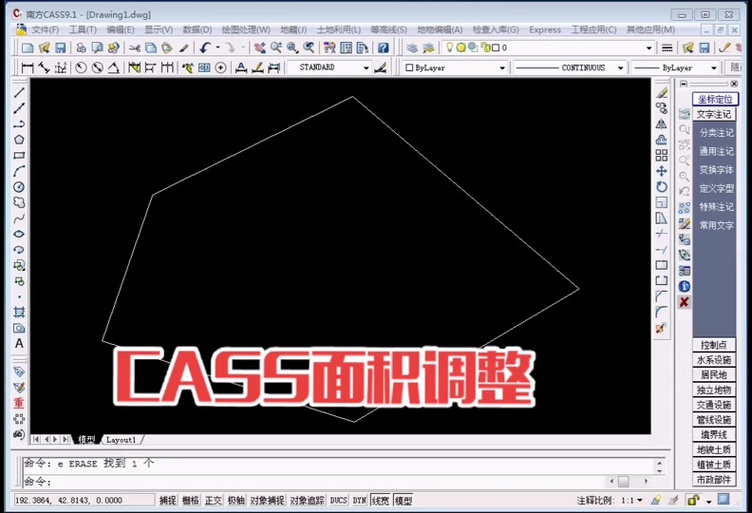752x513 pixels.
Task: Select the Line tool in left toolbar
Action: [19, 93]
